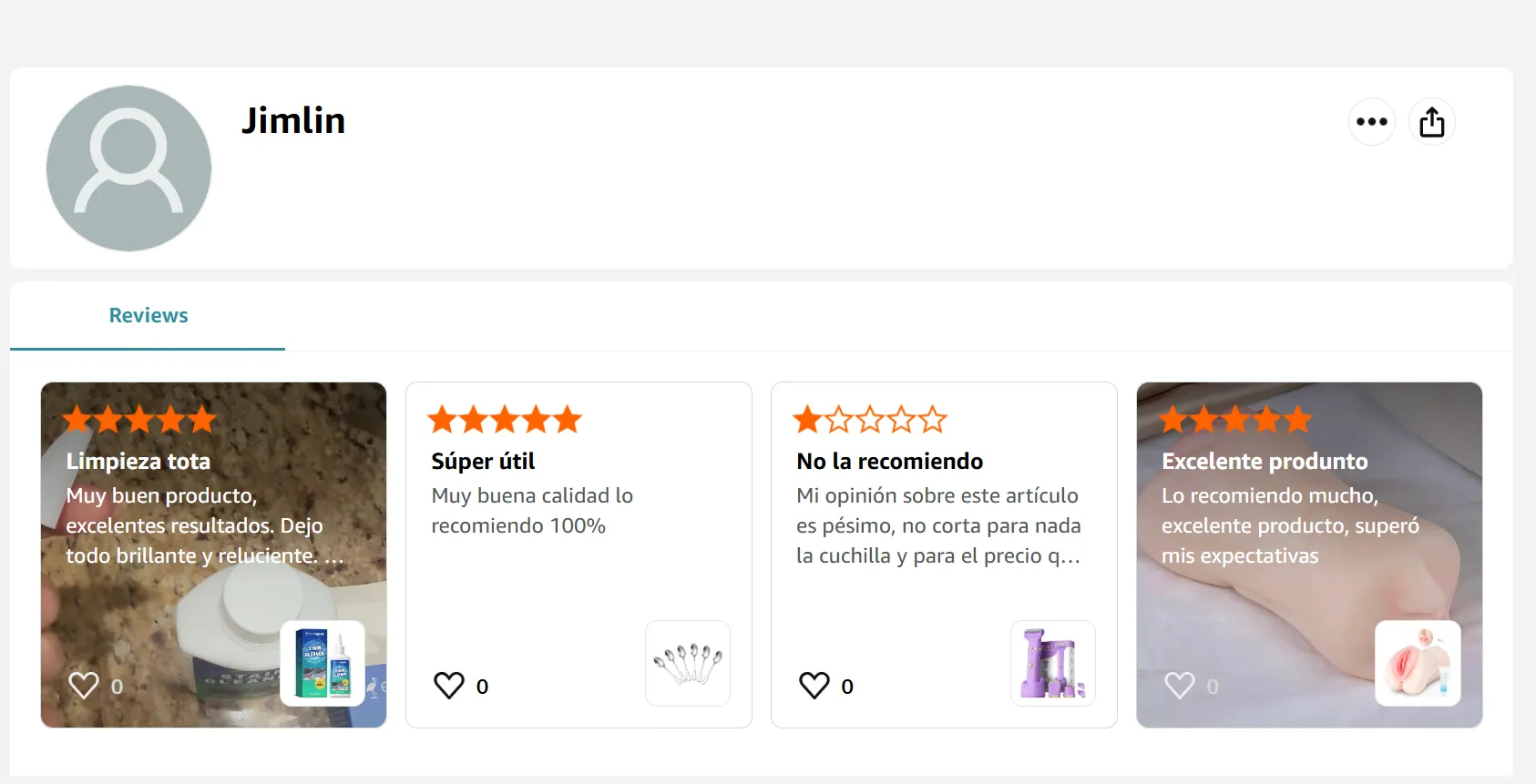The image size is (1536, 784).
Task: Open the spoons product thumbnail
Action: click(x=688, y=663)
